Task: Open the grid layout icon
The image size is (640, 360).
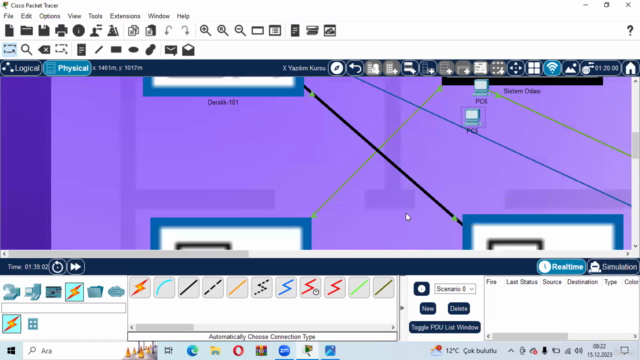Action: (534, 68)
